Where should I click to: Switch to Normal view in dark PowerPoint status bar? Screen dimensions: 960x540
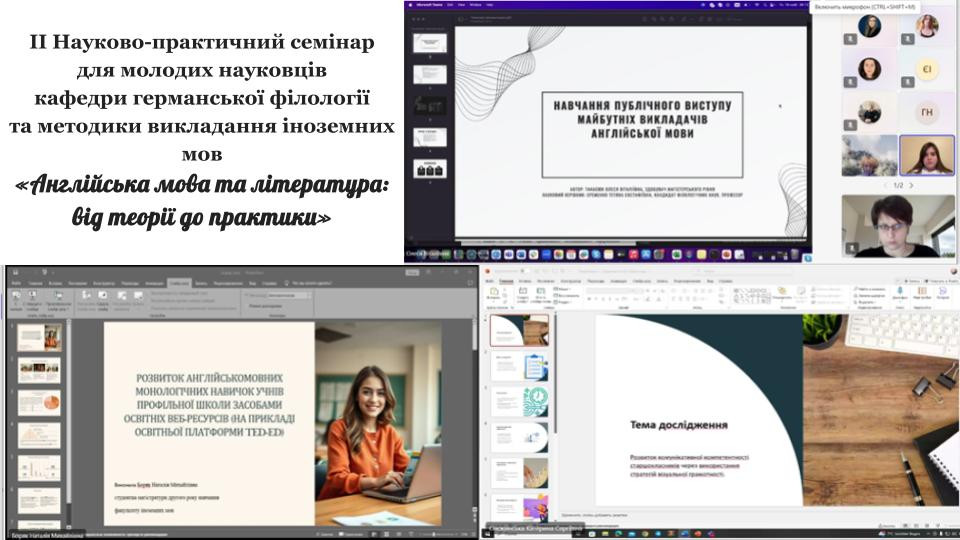[374, 534]
